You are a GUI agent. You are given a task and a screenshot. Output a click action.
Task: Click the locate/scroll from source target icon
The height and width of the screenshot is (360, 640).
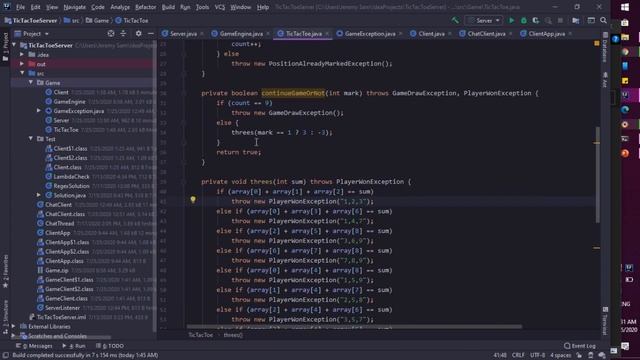[111, 33]
